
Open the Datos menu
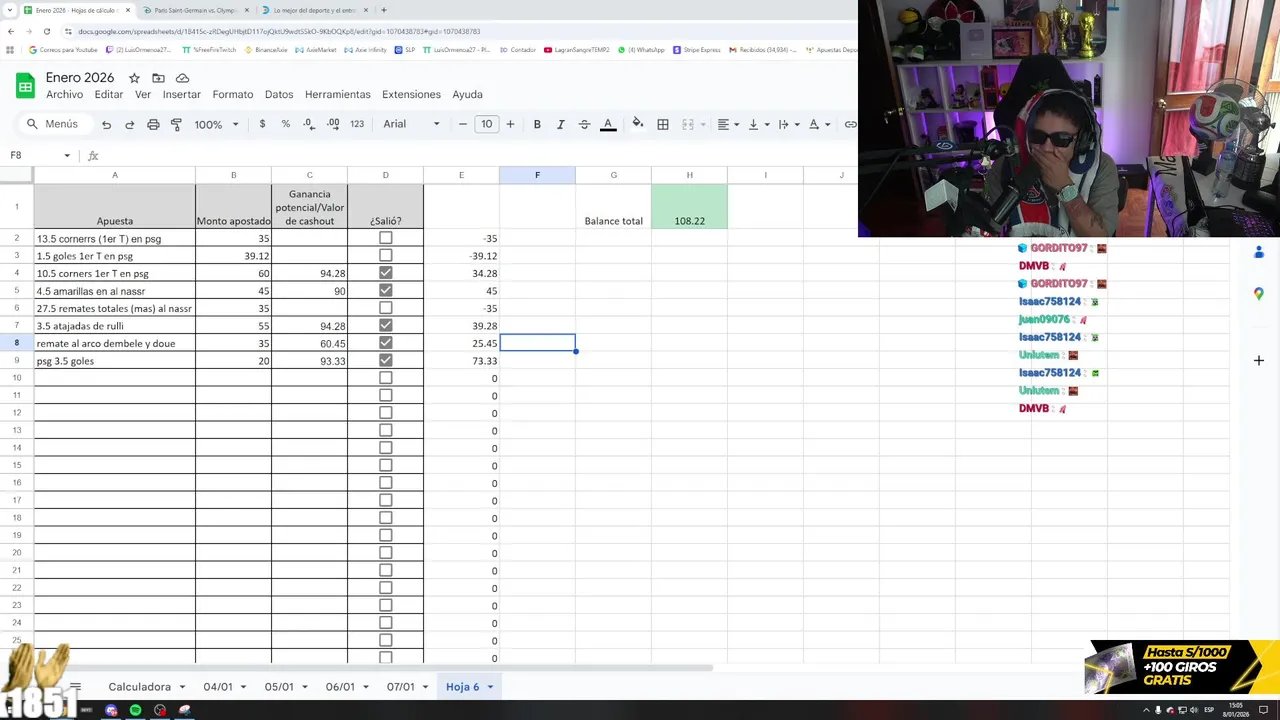tap(279, 94)
